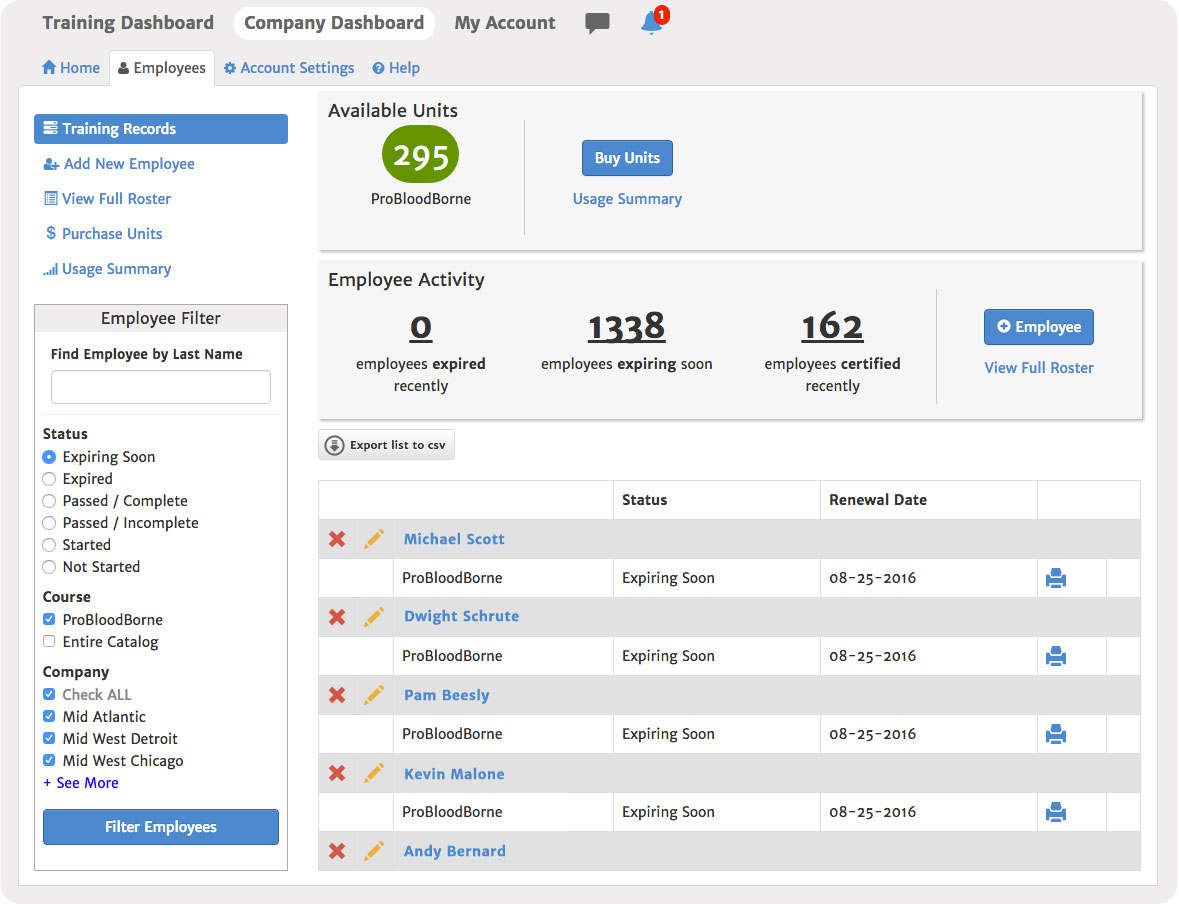
Task: Click the Buy Units button
Action: point(627,157)
